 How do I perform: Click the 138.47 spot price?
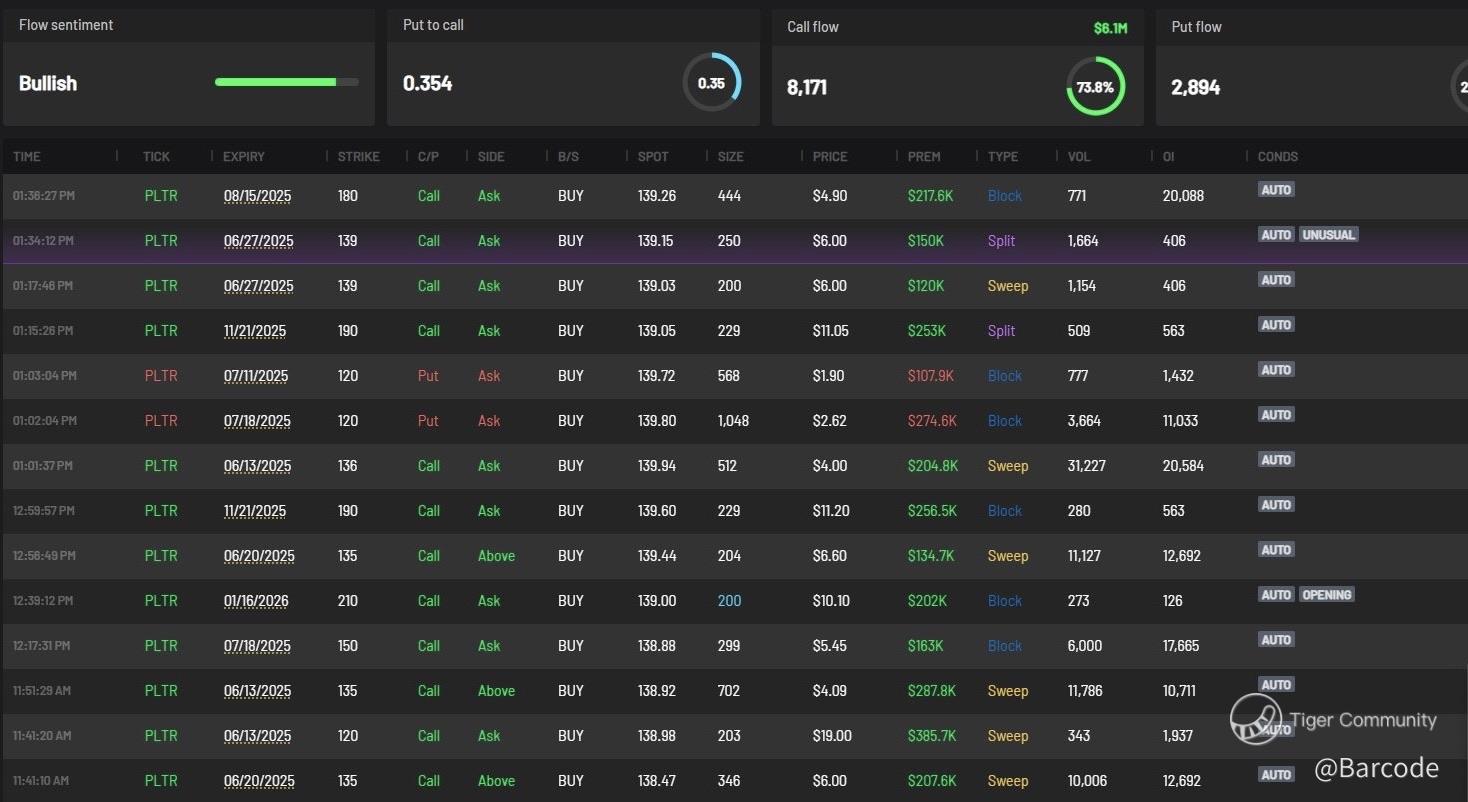pyautogui.click(x=657, y=781)
